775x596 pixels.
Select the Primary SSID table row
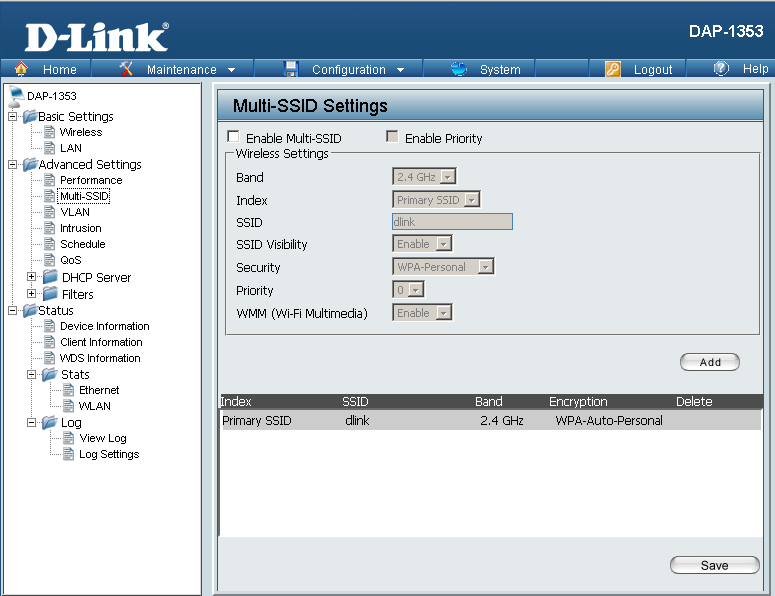point(491,421)
